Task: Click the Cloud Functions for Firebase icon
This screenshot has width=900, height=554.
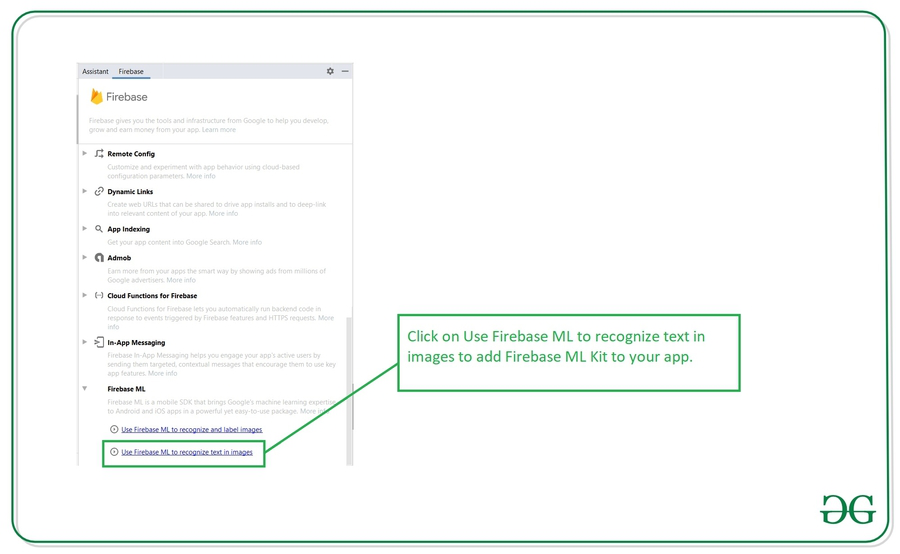Action: [x=99, y=295]
